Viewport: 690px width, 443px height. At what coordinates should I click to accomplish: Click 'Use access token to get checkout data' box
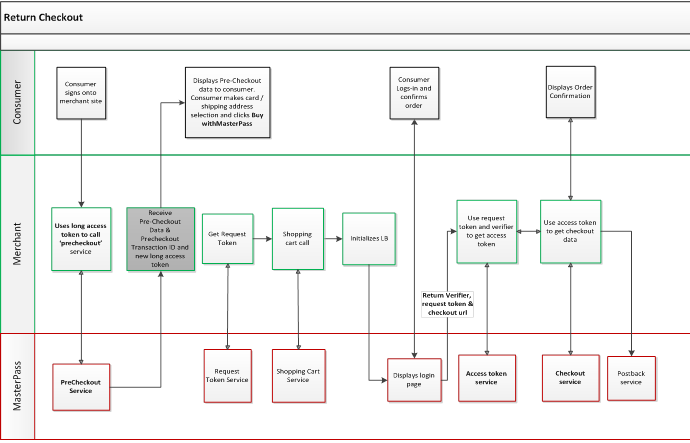[571, 232]
